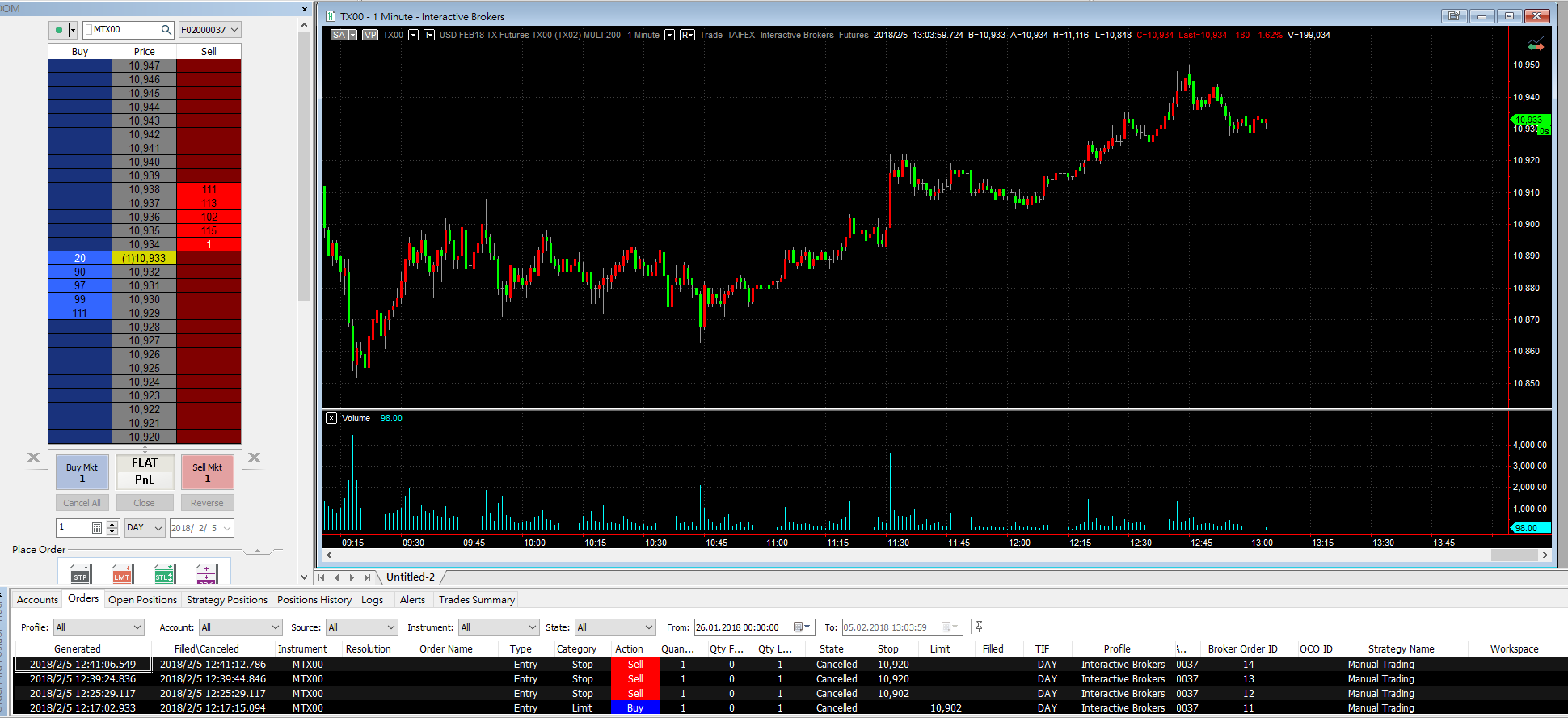This screenshot has width=1568, height=718.
Task: Click the chart window detach button
Action: pyautogui.click(x=1454, y=16)
